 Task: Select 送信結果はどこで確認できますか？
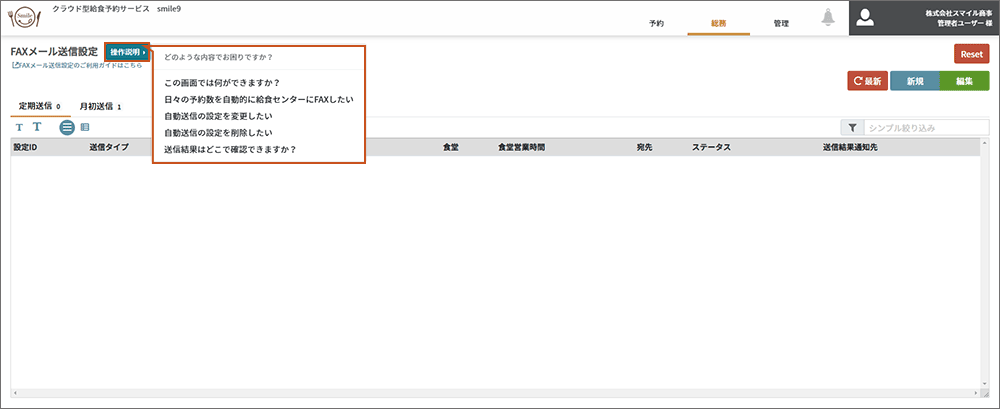(x=230, y=150)
